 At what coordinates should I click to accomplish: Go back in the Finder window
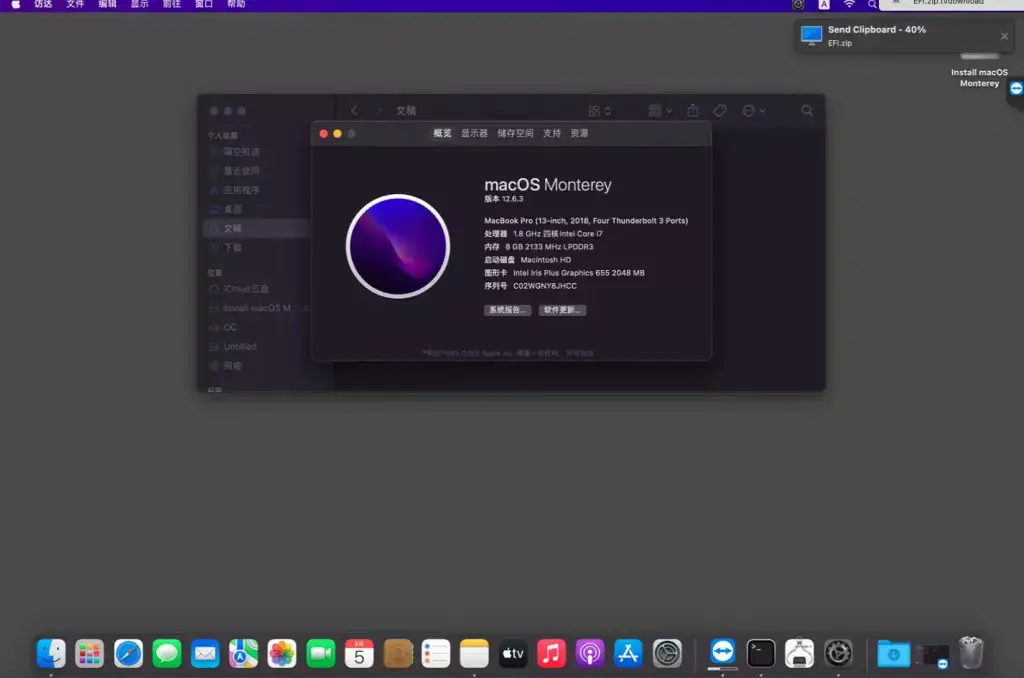(355, 111)
